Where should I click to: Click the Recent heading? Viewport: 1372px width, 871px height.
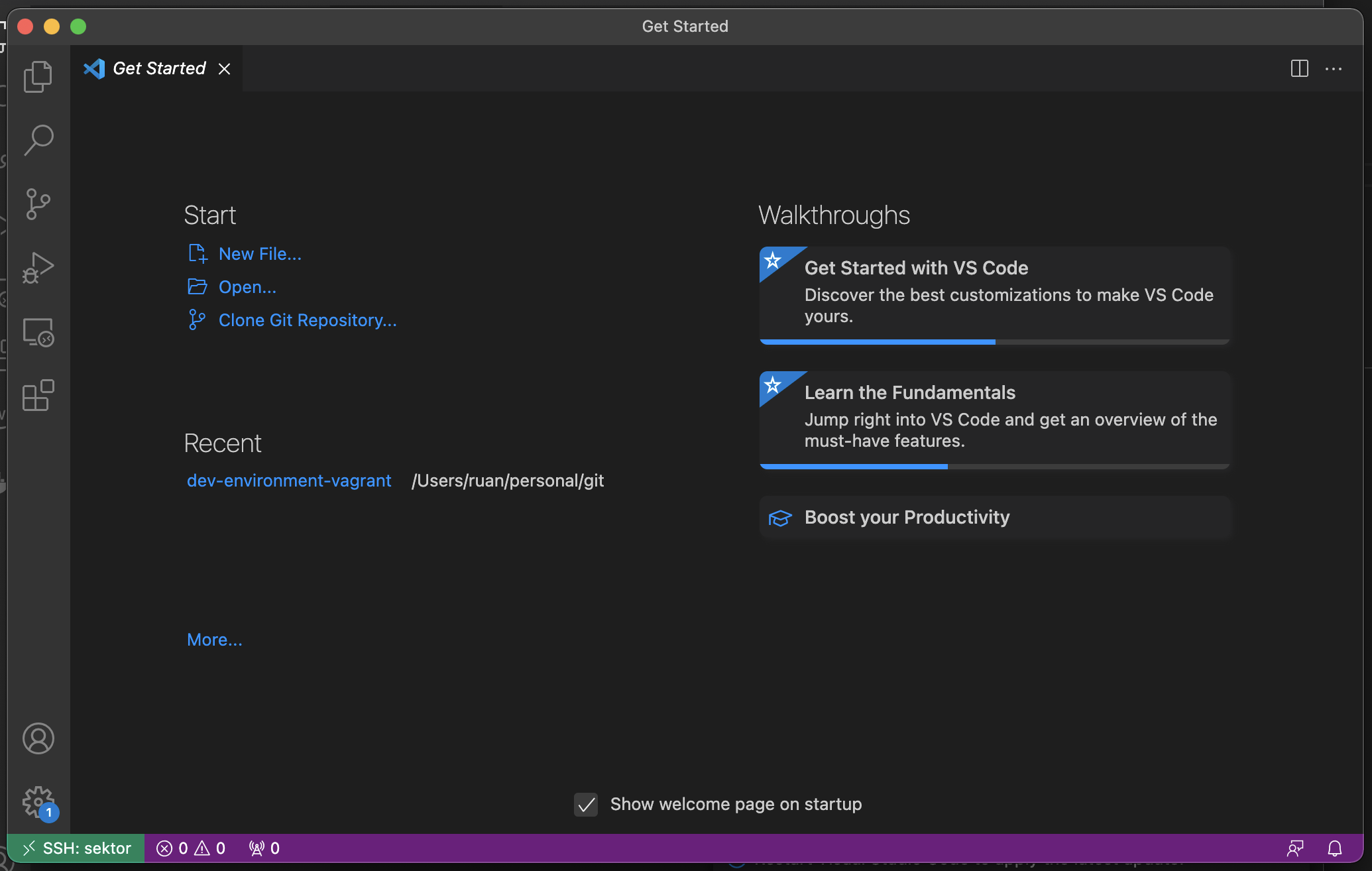pyautogui.click(x=223, y=443)
